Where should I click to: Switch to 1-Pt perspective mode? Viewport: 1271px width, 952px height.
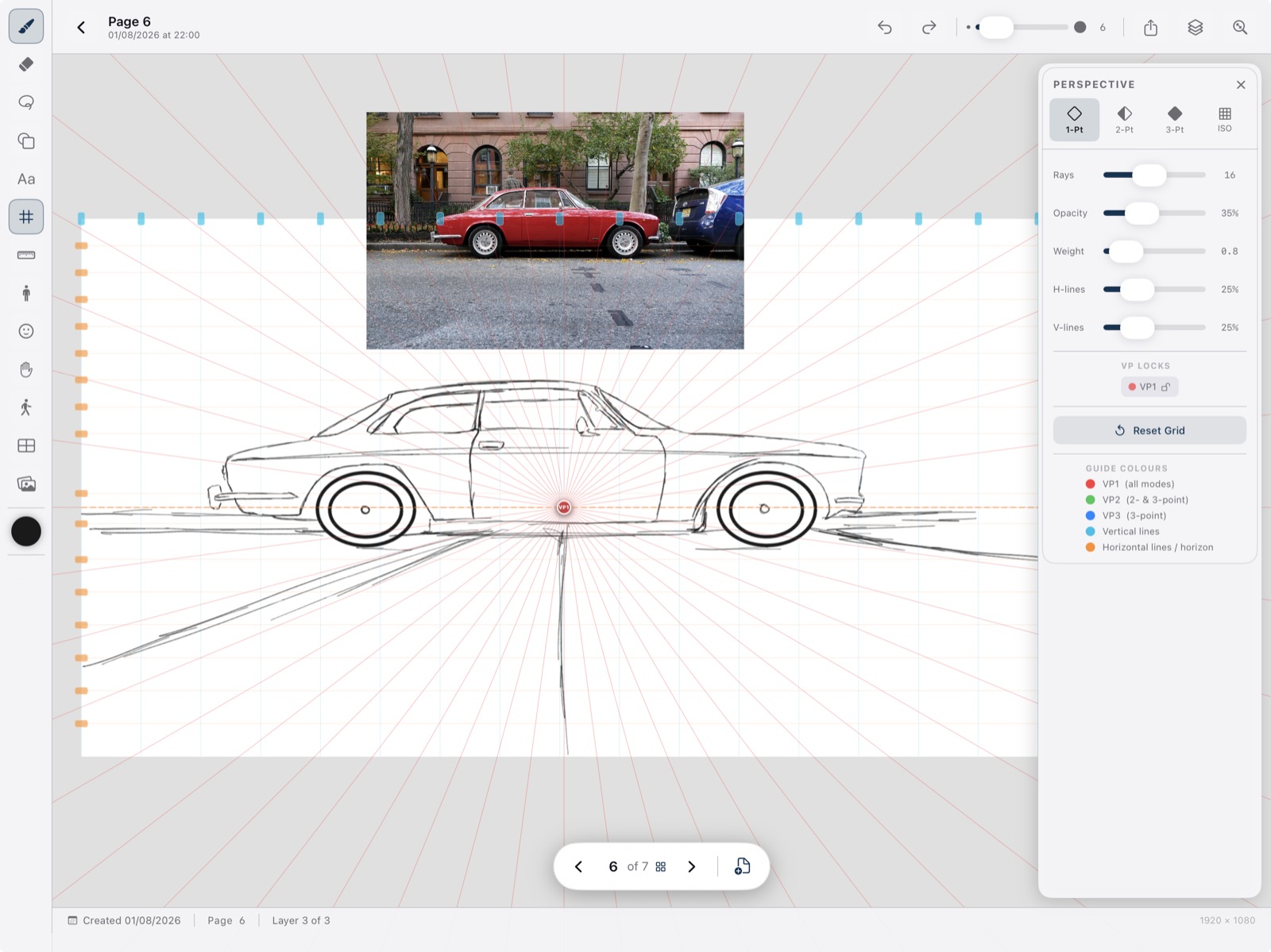(x=1074, y=120)
